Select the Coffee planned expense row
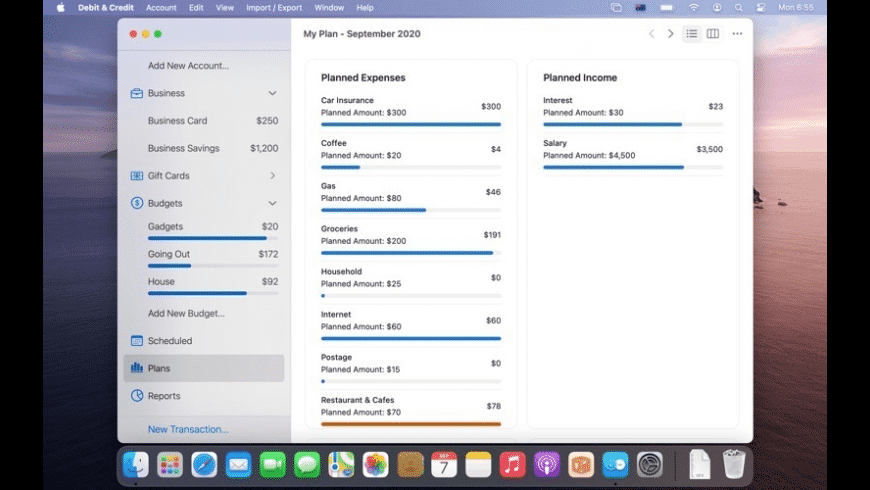 pyautogui.click(x=411, y=154)
